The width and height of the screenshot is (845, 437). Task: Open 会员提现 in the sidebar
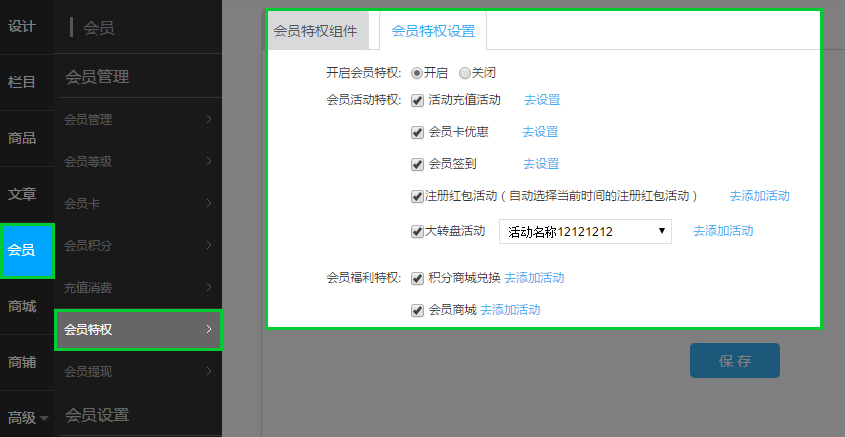[x=138, y=372]
